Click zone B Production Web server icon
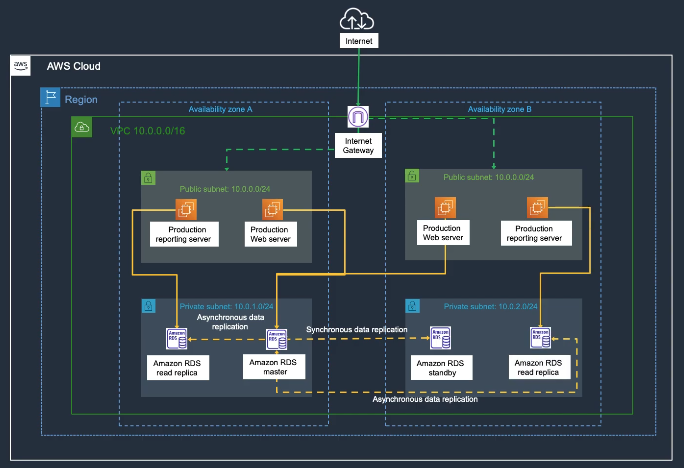 pyautogui.click(x=446, y=207)
